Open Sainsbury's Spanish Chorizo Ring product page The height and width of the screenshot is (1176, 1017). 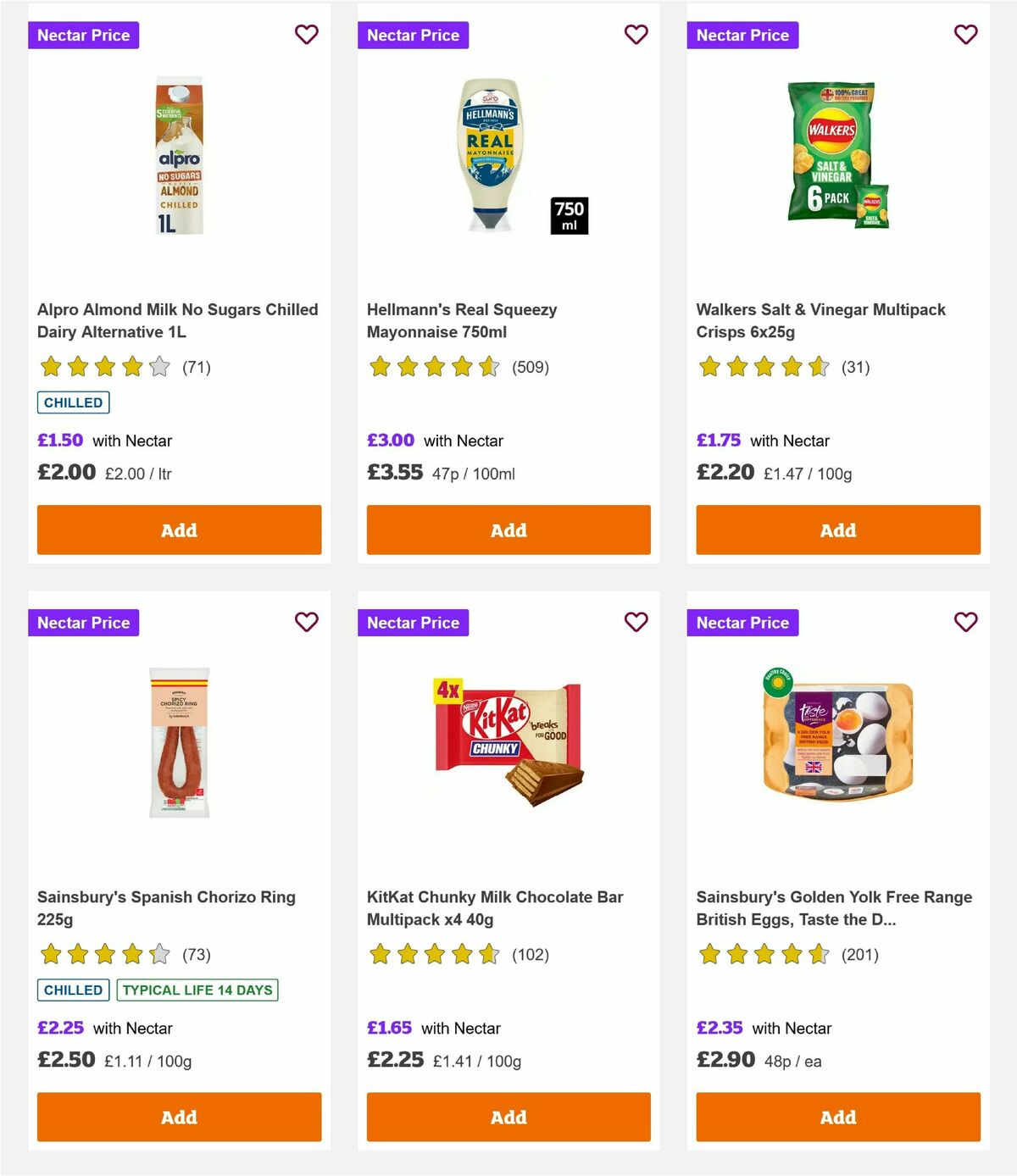pyautogui.click(x=166, y=907)
